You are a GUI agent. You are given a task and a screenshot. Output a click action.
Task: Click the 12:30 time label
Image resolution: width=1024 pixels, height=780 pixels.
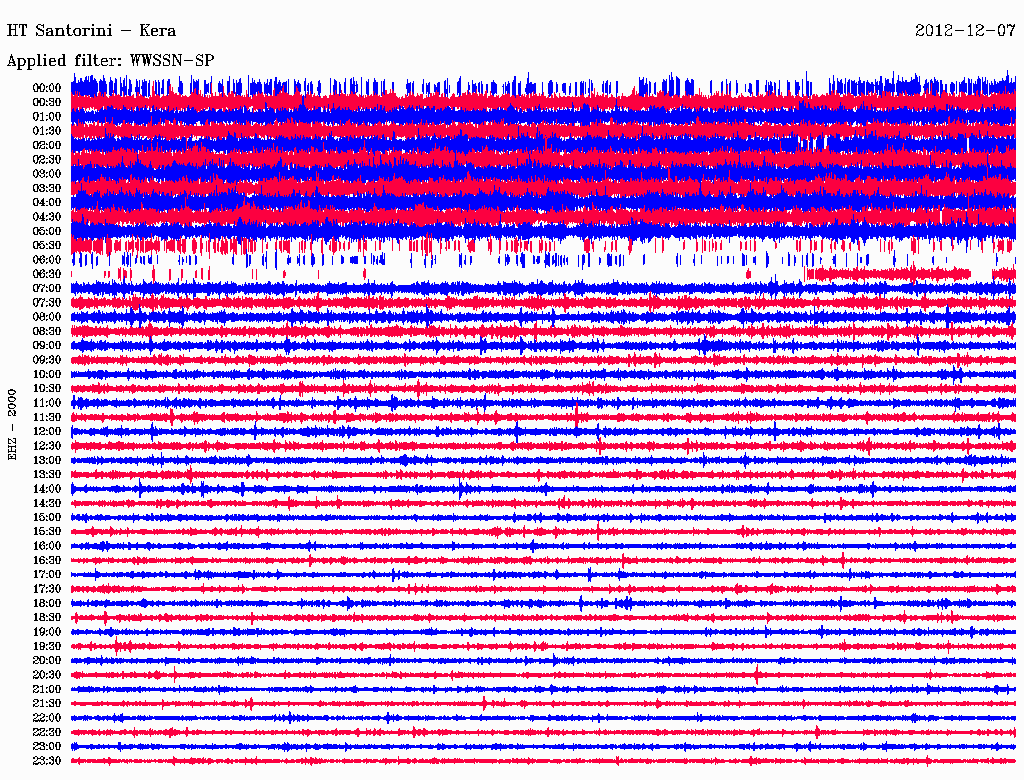click(x=47, y=446)
